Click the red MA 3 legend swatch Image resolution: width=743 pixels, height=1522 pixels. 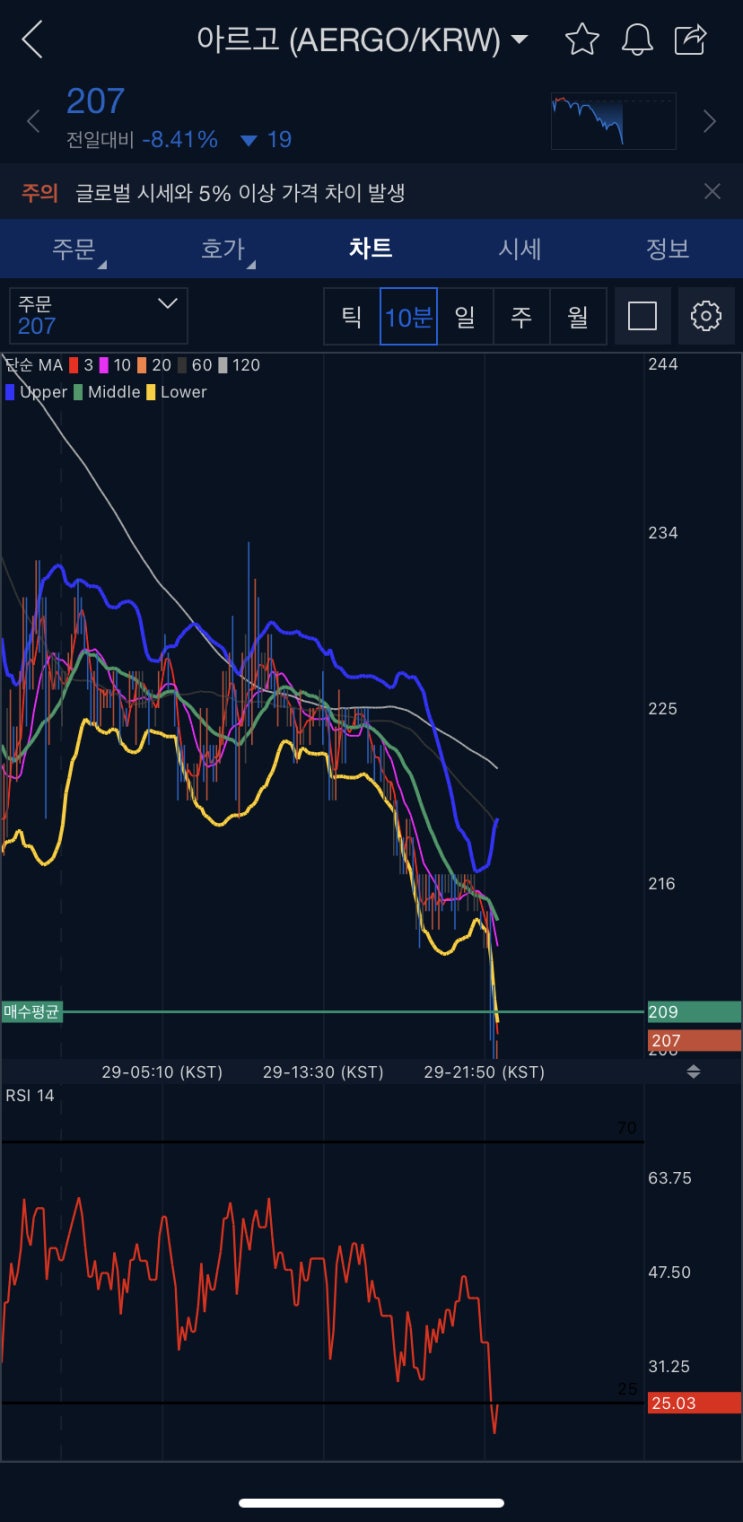click(74, 366)
